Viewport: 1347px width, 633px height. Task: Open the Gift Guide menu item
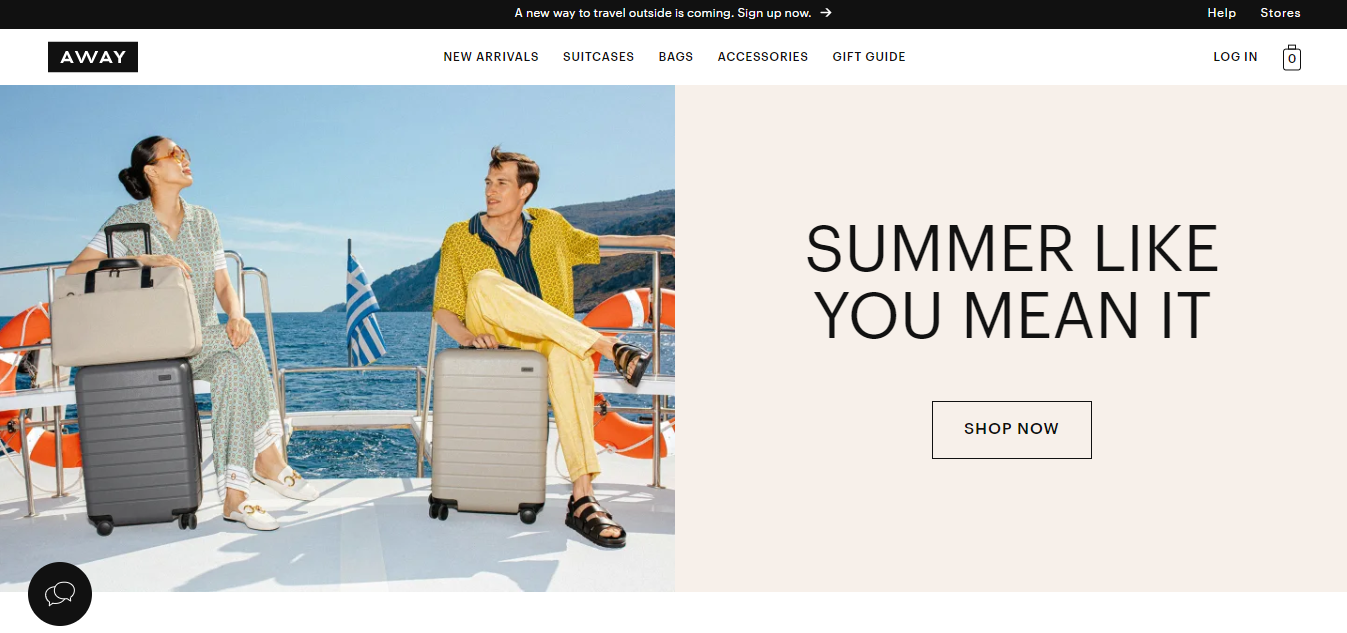869,57
